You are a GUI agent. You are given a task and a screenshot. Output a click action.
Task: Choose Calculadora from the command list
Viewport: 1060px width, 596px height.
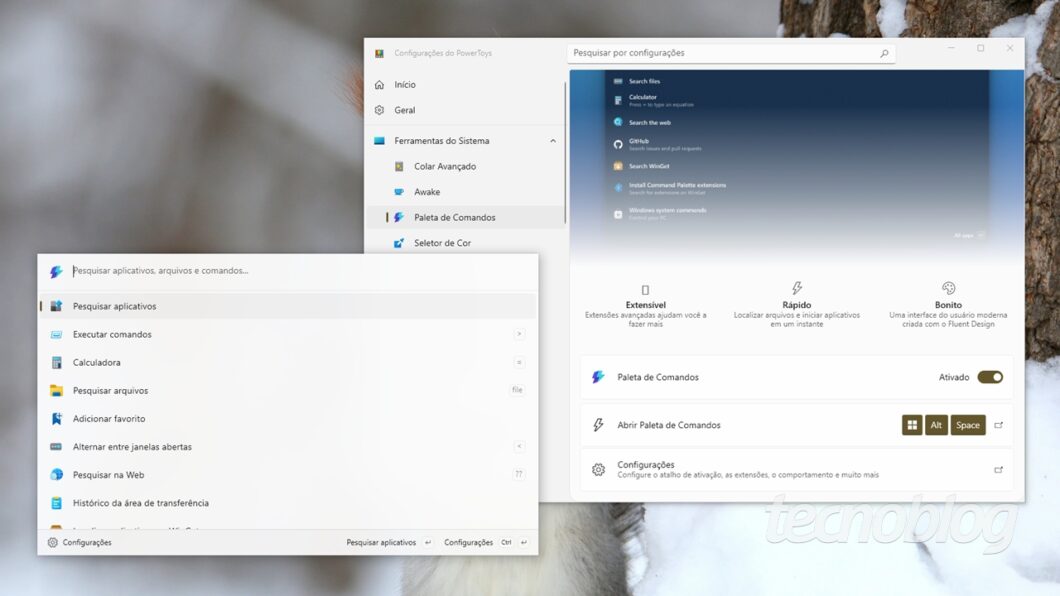(97, 362)
